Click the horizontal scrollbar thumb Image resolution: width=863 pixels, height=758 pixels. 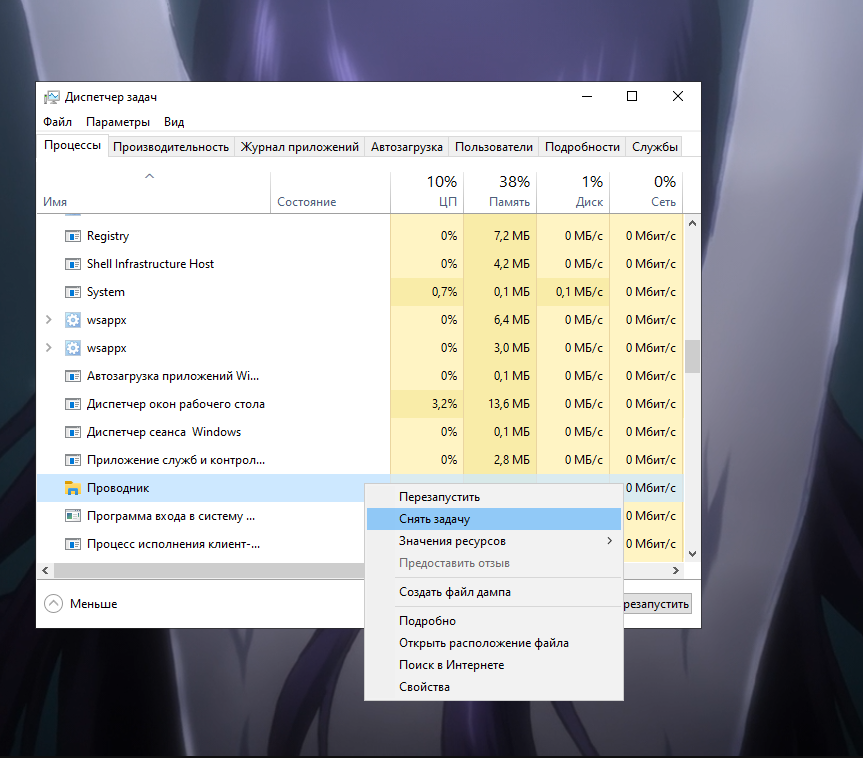209,570
